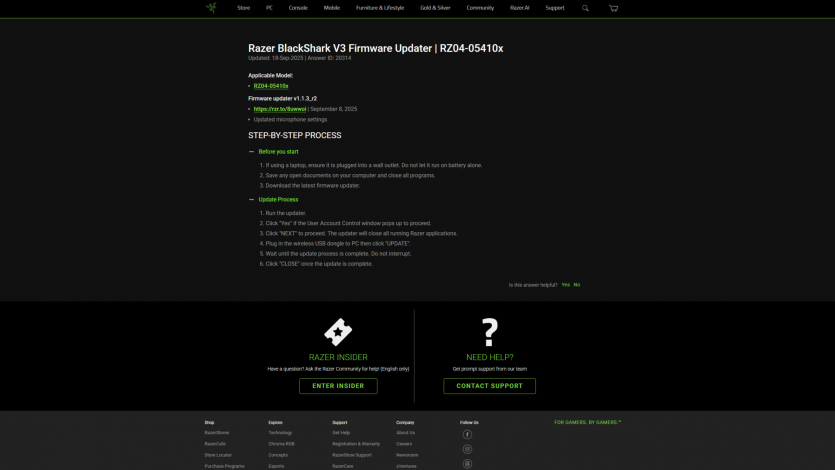Open Chroma RGB footer link
835x470 pixels.
[281, 444]
